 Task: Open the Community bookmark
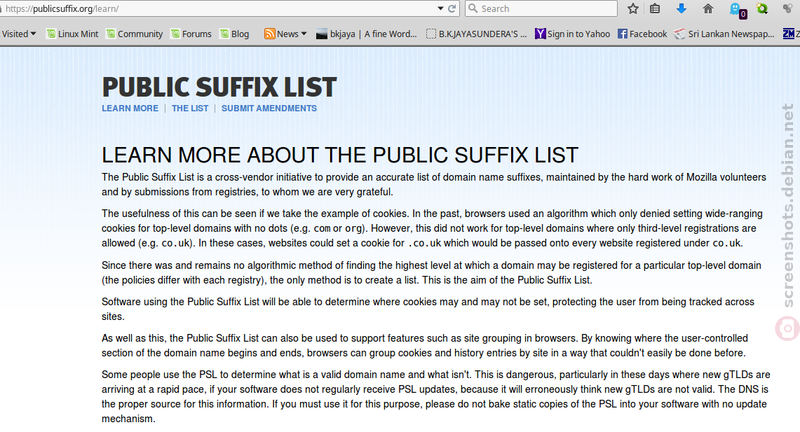pyautogui.click(x=135, y=34)
